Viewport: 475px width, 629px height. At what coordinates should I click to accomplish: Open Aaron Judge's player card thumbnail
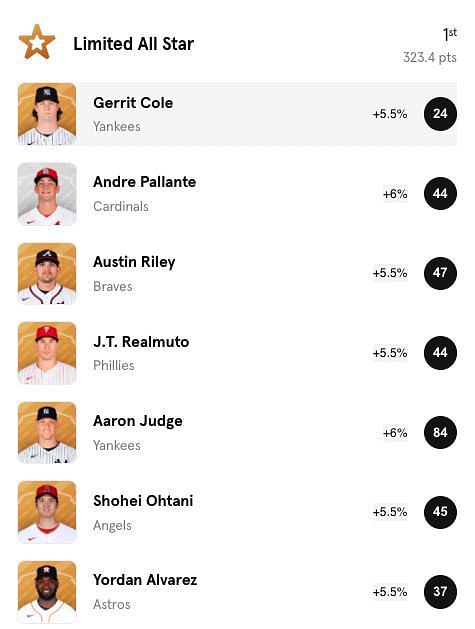click(47, 432)
